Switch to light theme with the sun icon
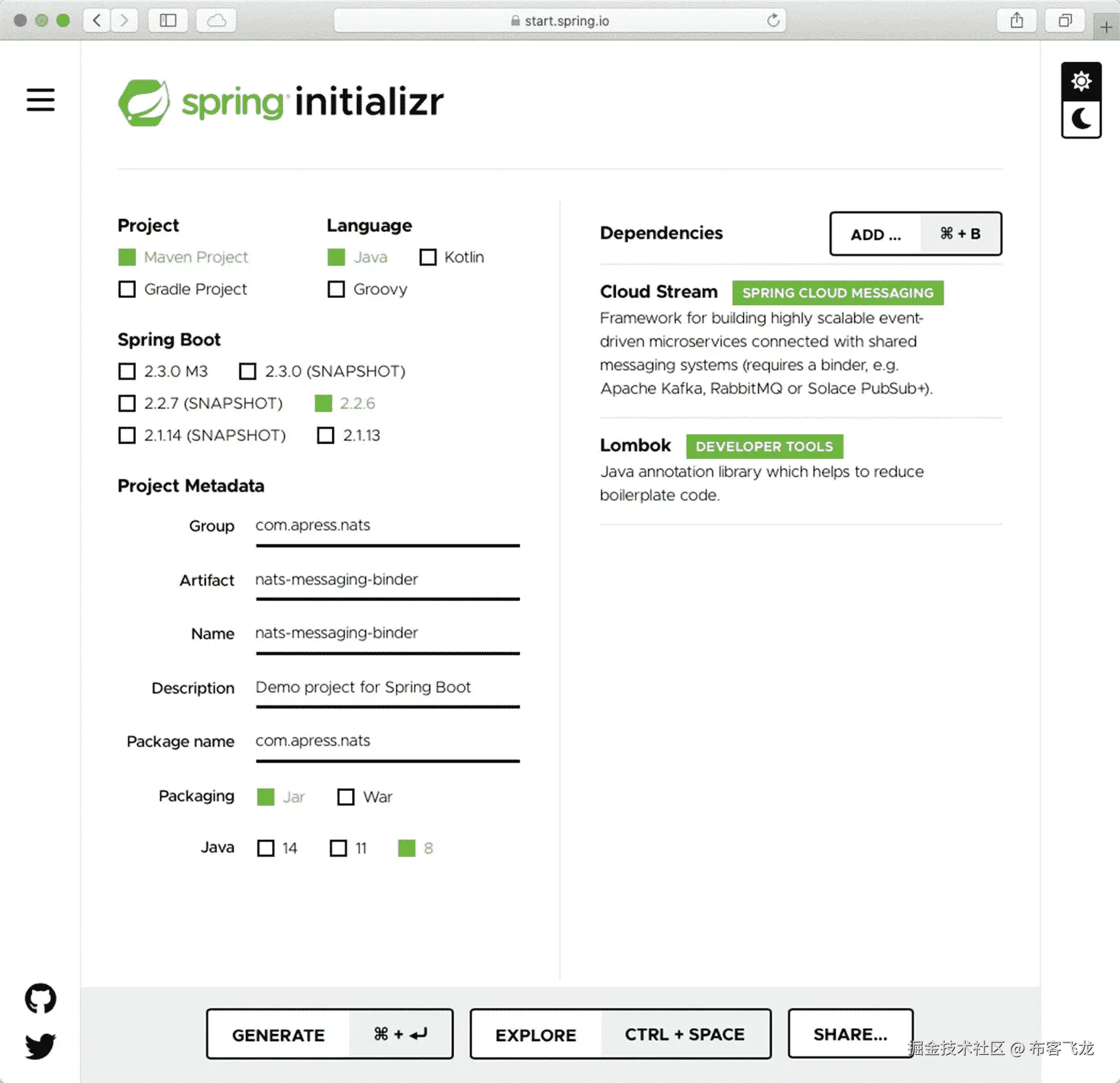Screen dimensions: 1120x1083 pyautogui.click(x=1081, y=80)
